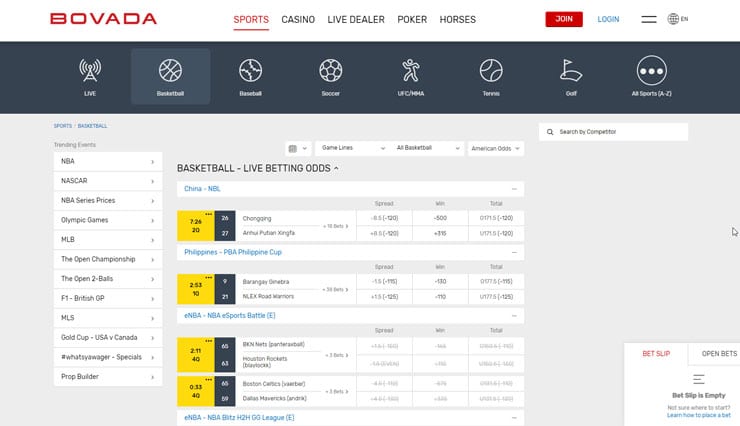
Task: Open The Open 2-Balls trending item
Action: click(x=108, y=279)
